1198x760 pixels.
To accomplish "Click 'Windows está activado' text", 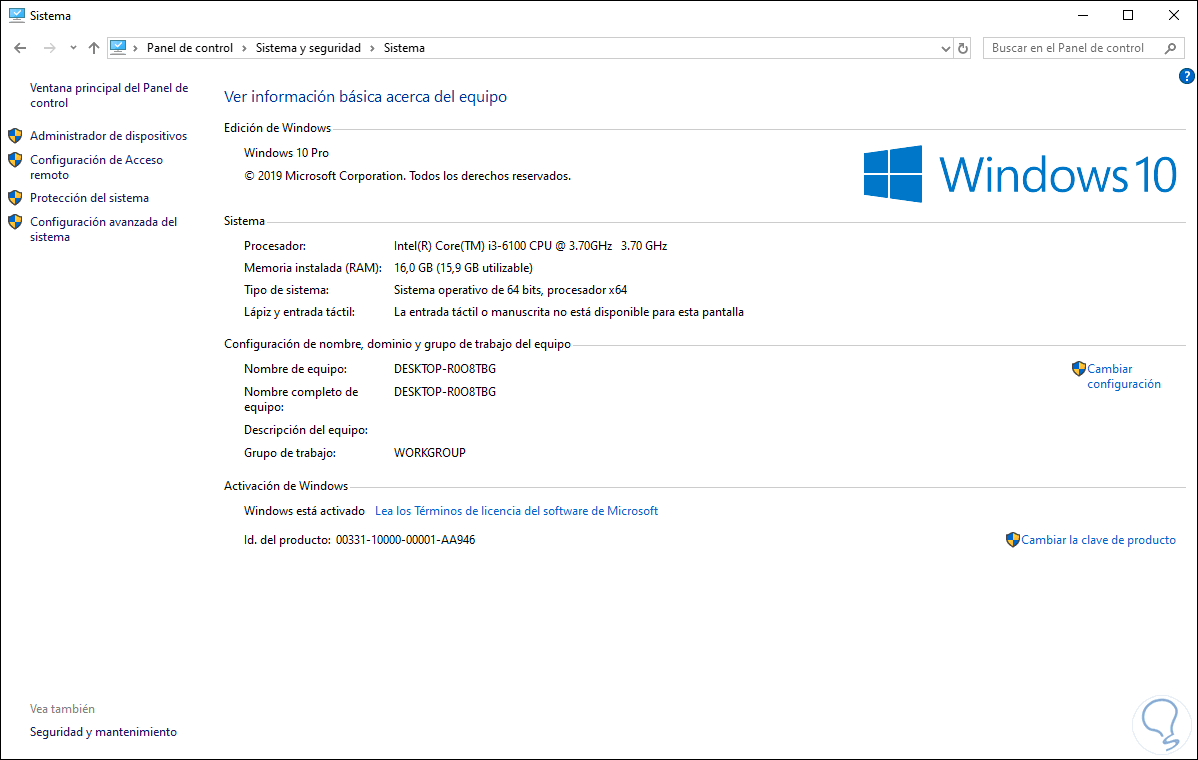I will [304, 511].
